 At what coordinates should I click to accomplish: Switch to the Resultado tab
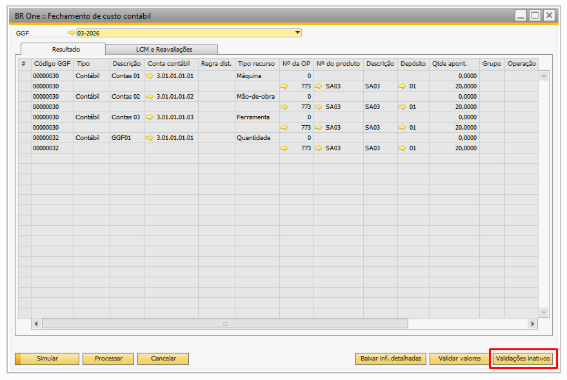63,49
